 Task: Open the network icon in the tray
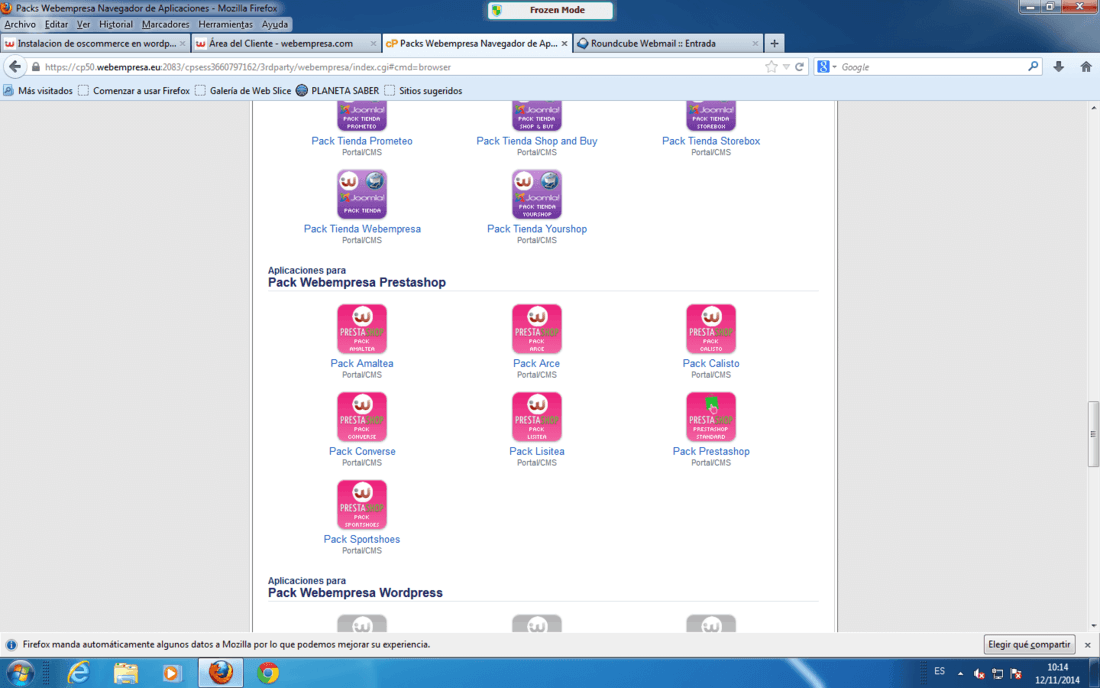pos(997,674)
